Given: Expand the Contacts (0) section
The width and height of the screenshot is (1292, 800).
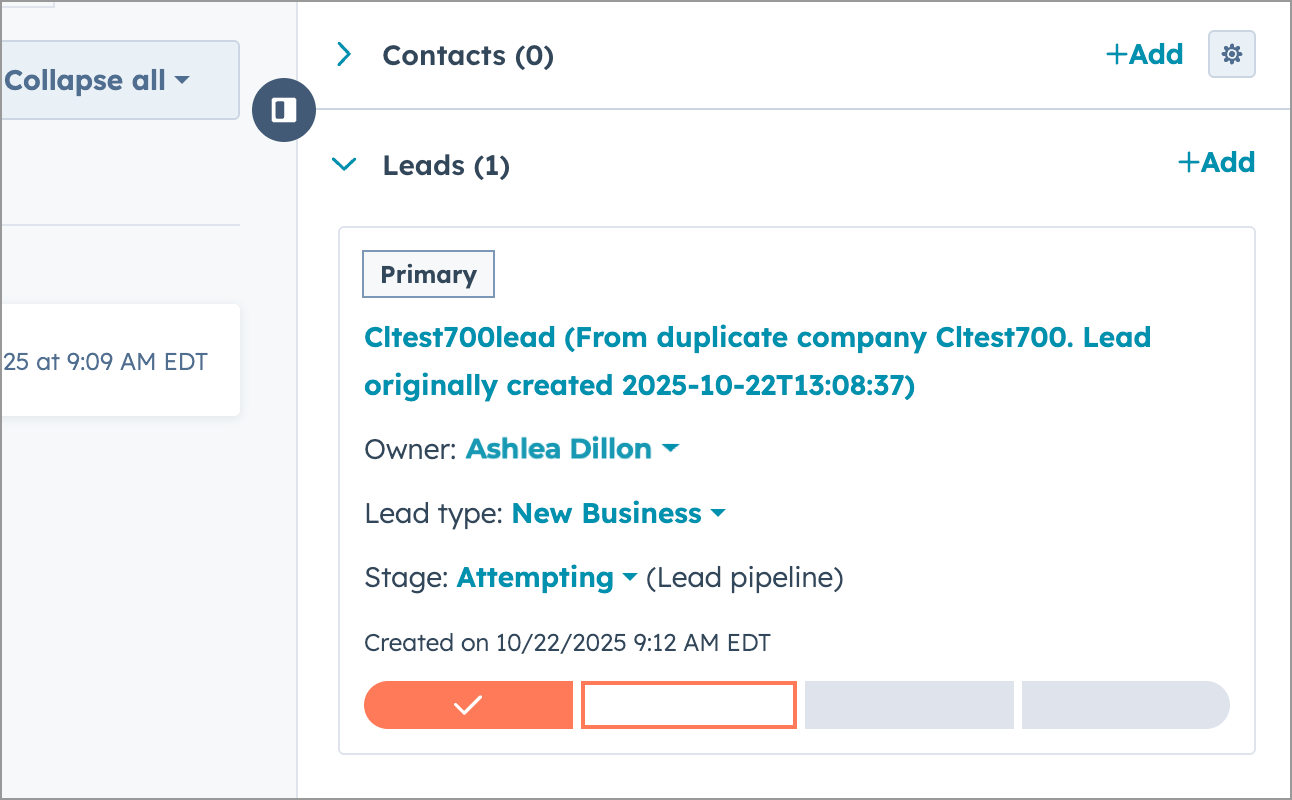Looking at the screenshot, I should 344,55.
